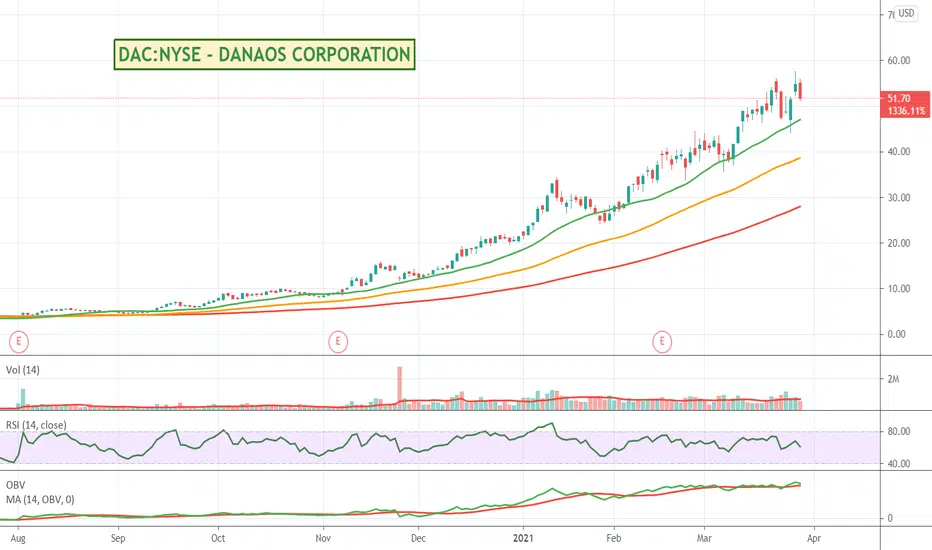932x550 pixels.
Task: Click the 60.00 price axis label
Action: click(899, 61)
